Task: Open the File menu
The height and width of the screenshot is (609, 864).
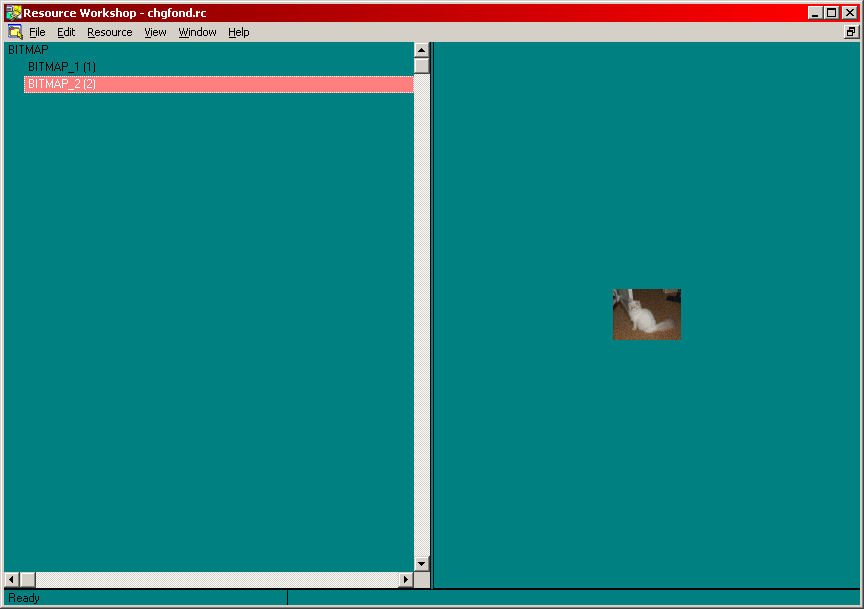Action: (x=37, y=32)
